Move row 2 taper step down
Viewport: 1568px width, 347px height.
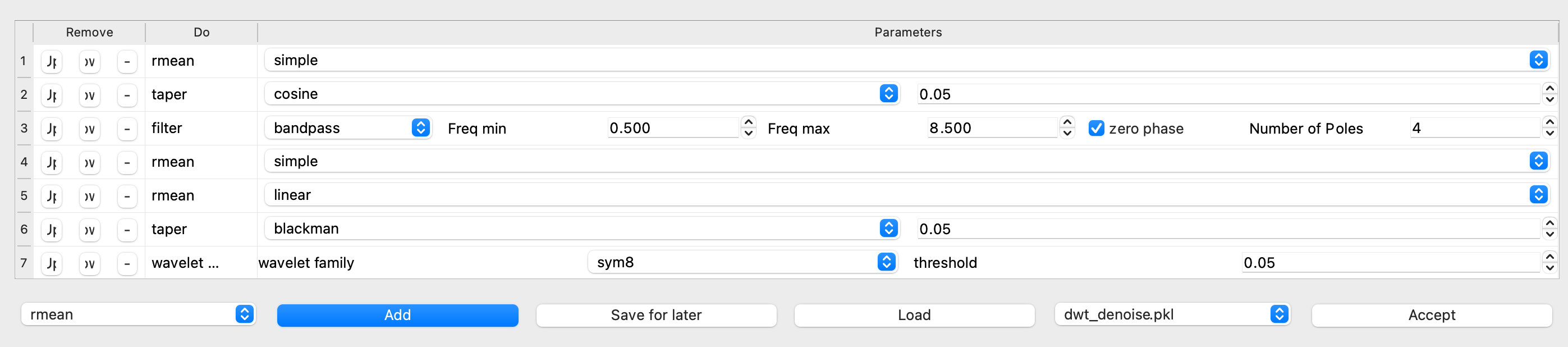pyautogui.click(x=89, y=95)
